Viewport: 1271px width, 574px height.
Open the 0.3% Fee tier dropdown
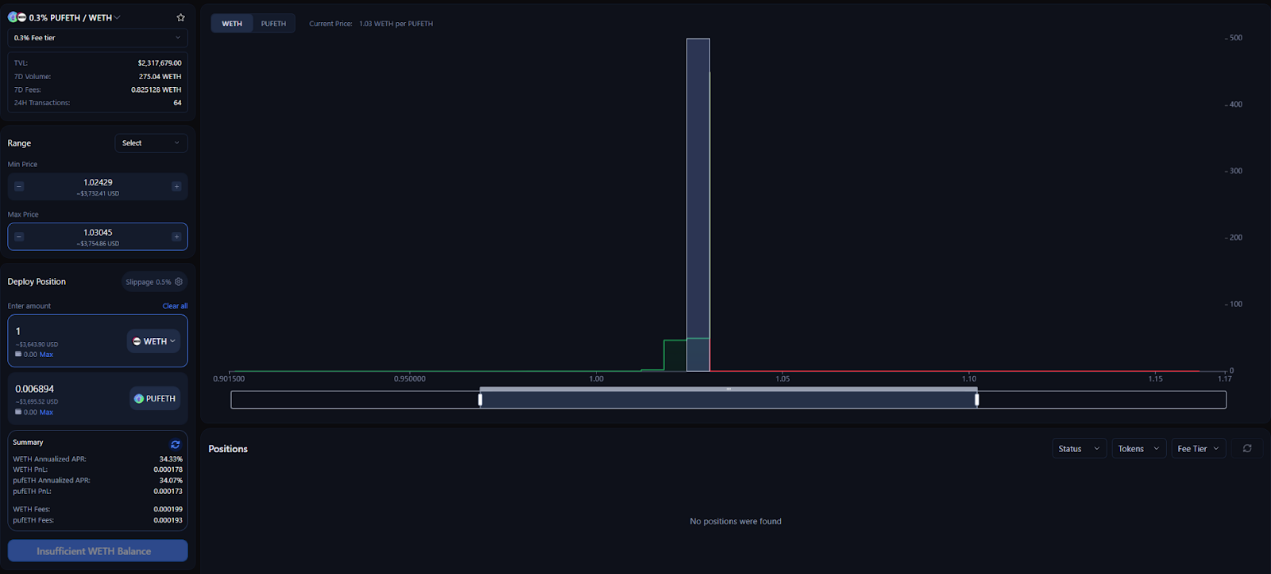97,38
